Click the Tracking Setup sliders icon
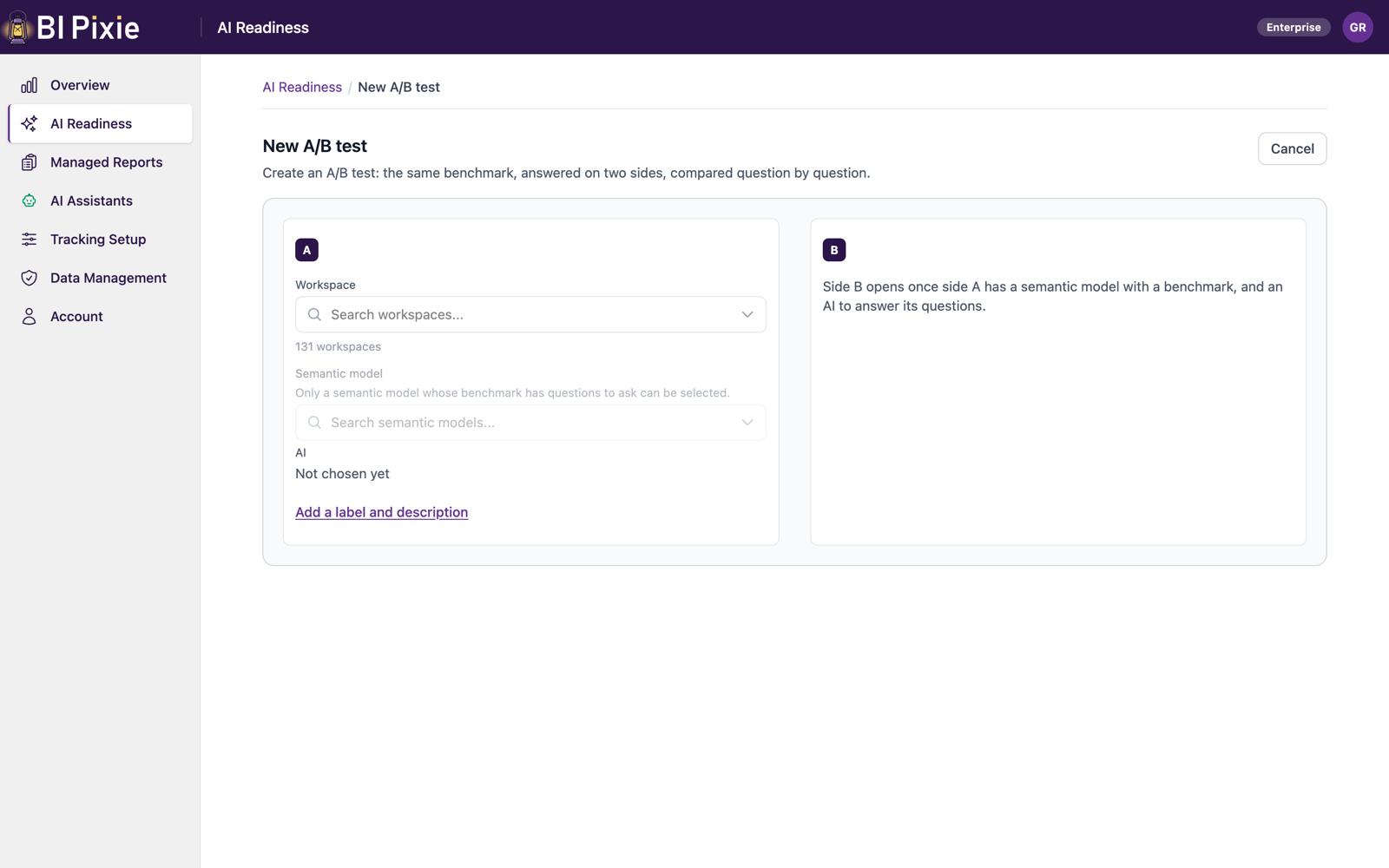Screen dimensions: 1389x868 pyautogui.click(x=30, y=240)
